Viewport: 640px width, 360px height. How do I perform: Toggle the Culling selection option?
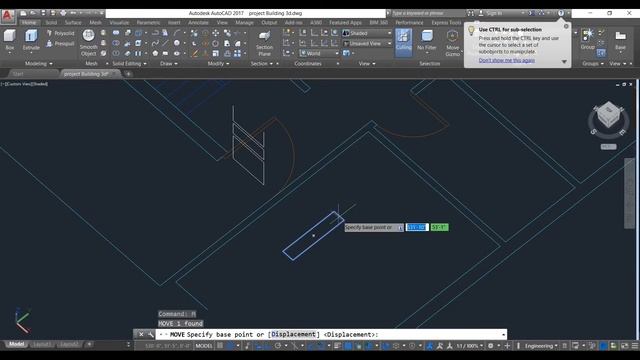tap(403, 42)
